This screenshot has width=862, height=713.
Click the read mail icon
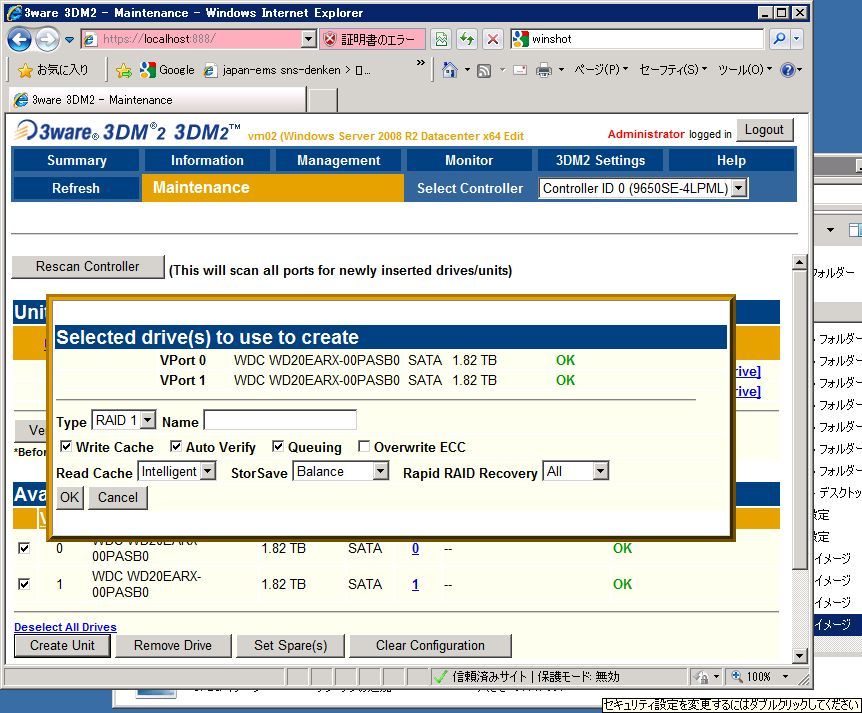pyautogui.click(x=520, y=70)
